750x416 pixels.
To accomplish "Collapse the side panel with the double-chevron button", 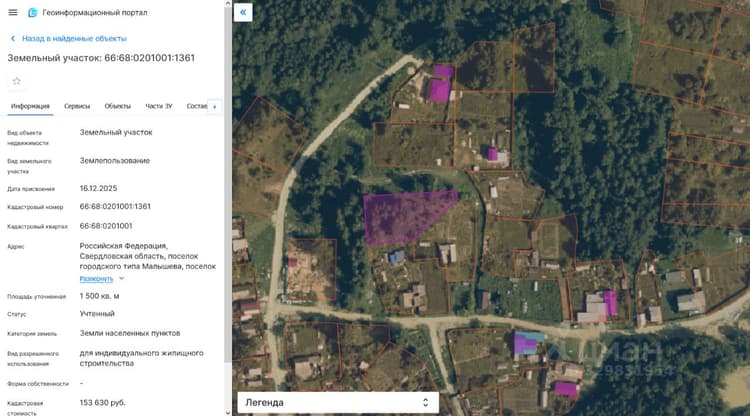I will tap(243, 12).
